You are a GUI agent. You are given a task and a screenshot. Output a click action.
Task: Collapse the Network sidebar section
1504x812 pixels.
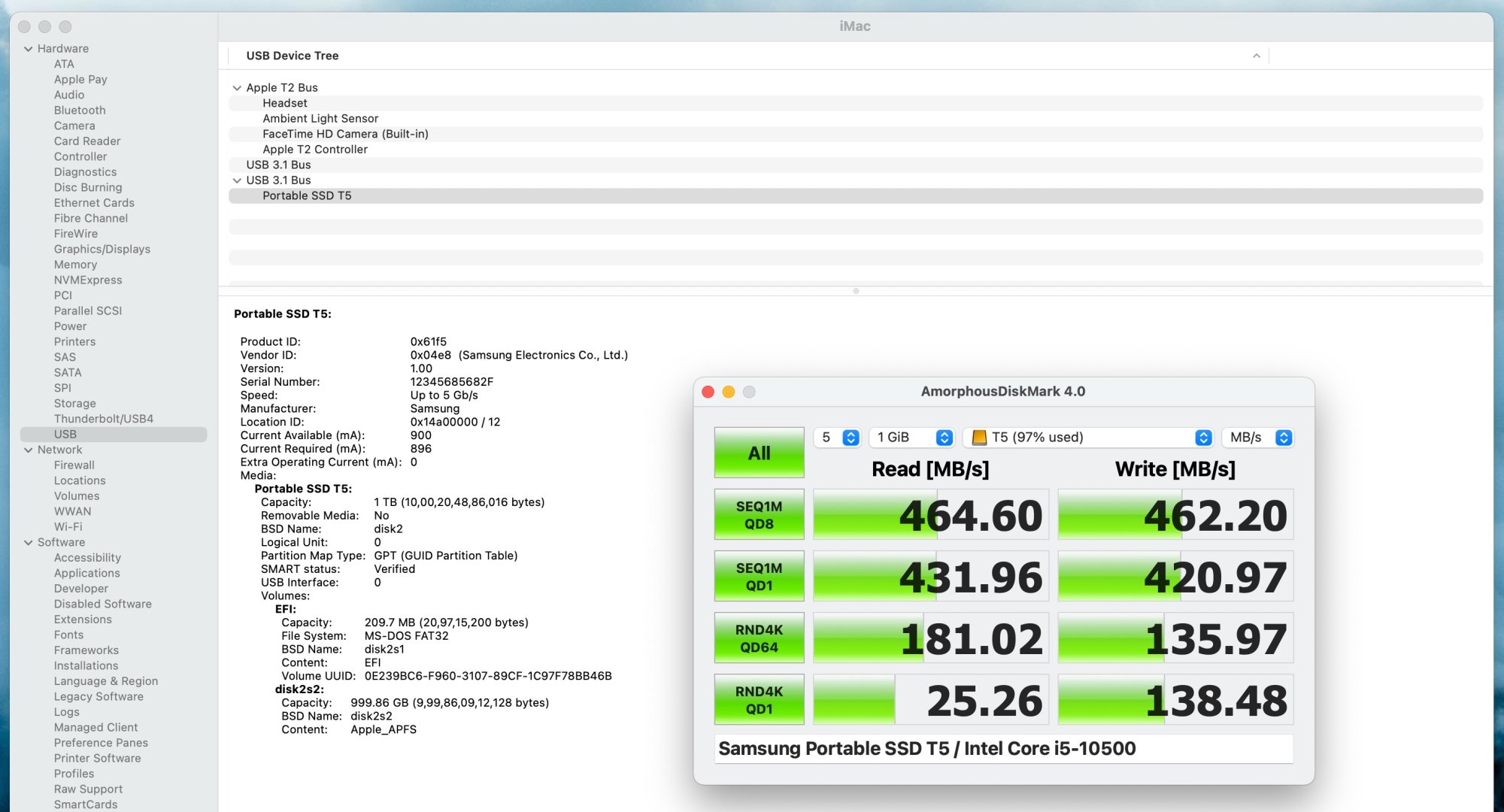coord(29,450)
